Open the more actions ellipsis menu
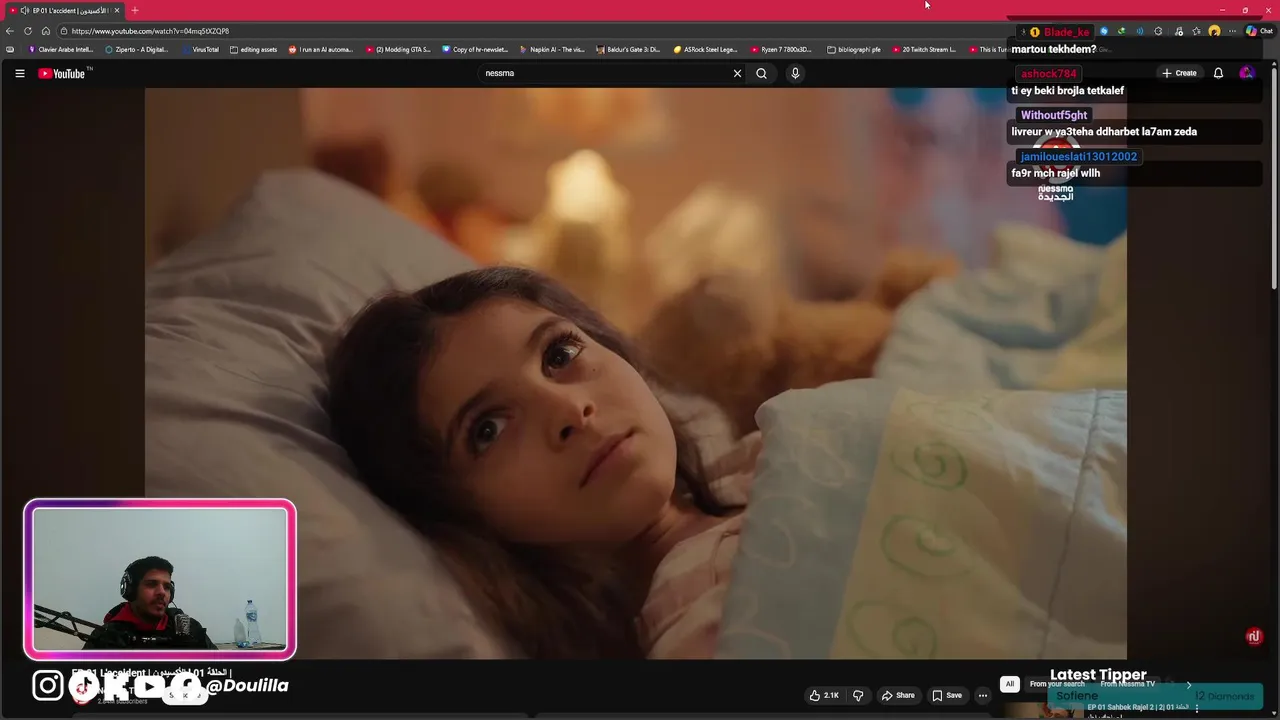1280x720 pixels. point(983,695)
